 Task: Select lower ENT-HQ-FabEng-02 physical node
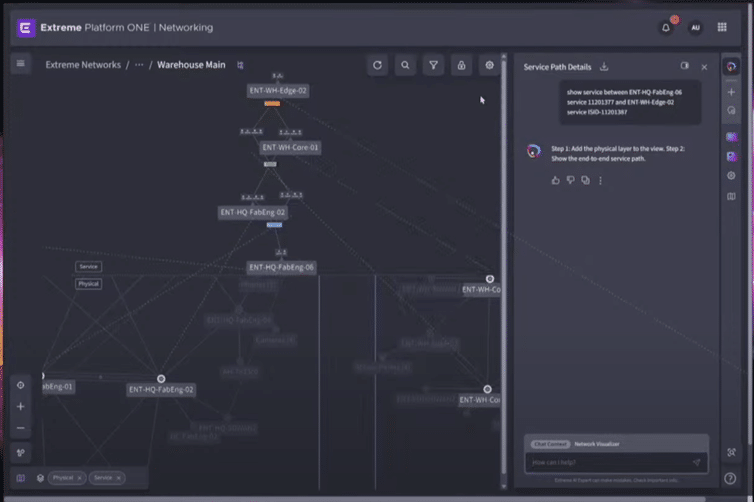pyautogui.click(x=161, y=389)
